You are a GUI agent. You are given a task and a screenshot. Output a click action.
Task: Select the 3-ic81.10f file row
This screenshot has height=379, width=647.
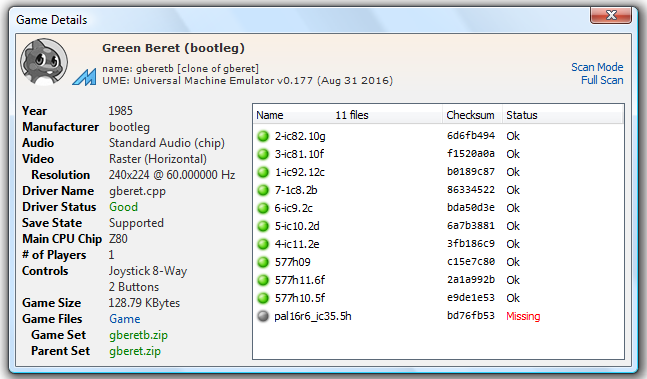[438, 154]
